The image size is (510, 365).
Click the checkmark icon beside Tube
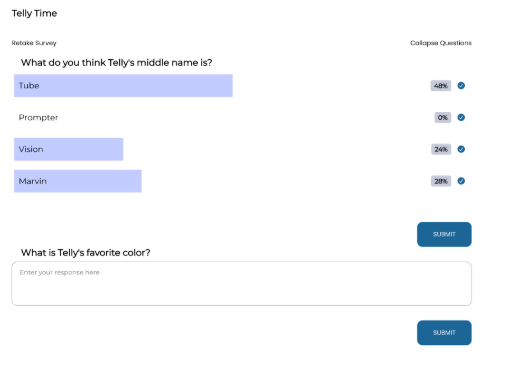point(461,86)
